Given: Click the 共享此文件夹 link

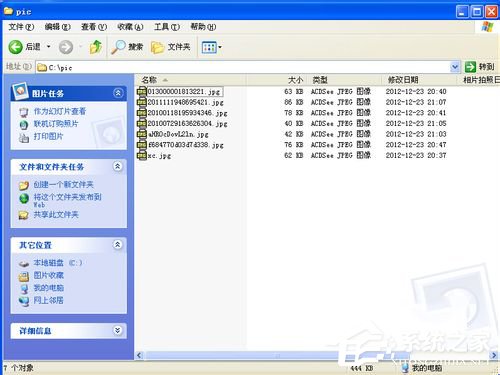Looking at the screenshot, I should 56,214.
